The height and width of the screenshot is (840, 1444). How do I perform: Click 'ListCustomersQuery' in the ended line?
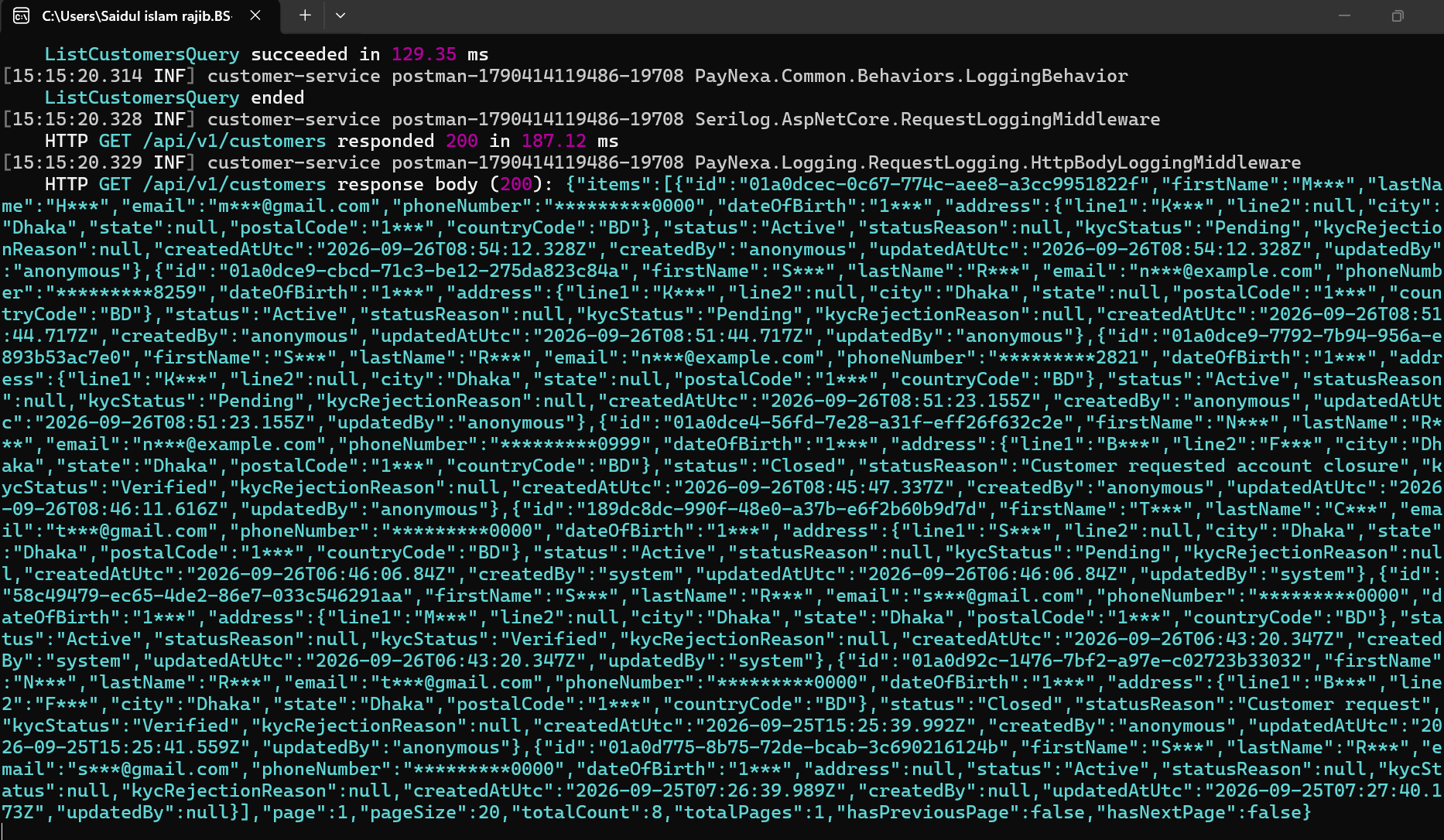tap(142, 97)
